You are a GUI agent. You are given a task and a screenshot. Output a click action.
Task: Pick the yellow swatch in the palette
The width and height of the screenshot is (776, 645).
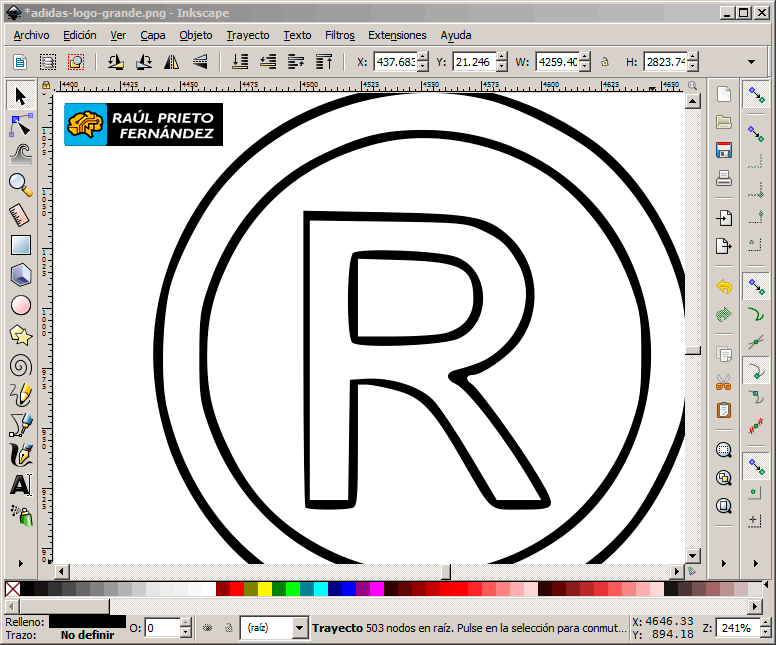pyautogui.click(x=264, y=589)
